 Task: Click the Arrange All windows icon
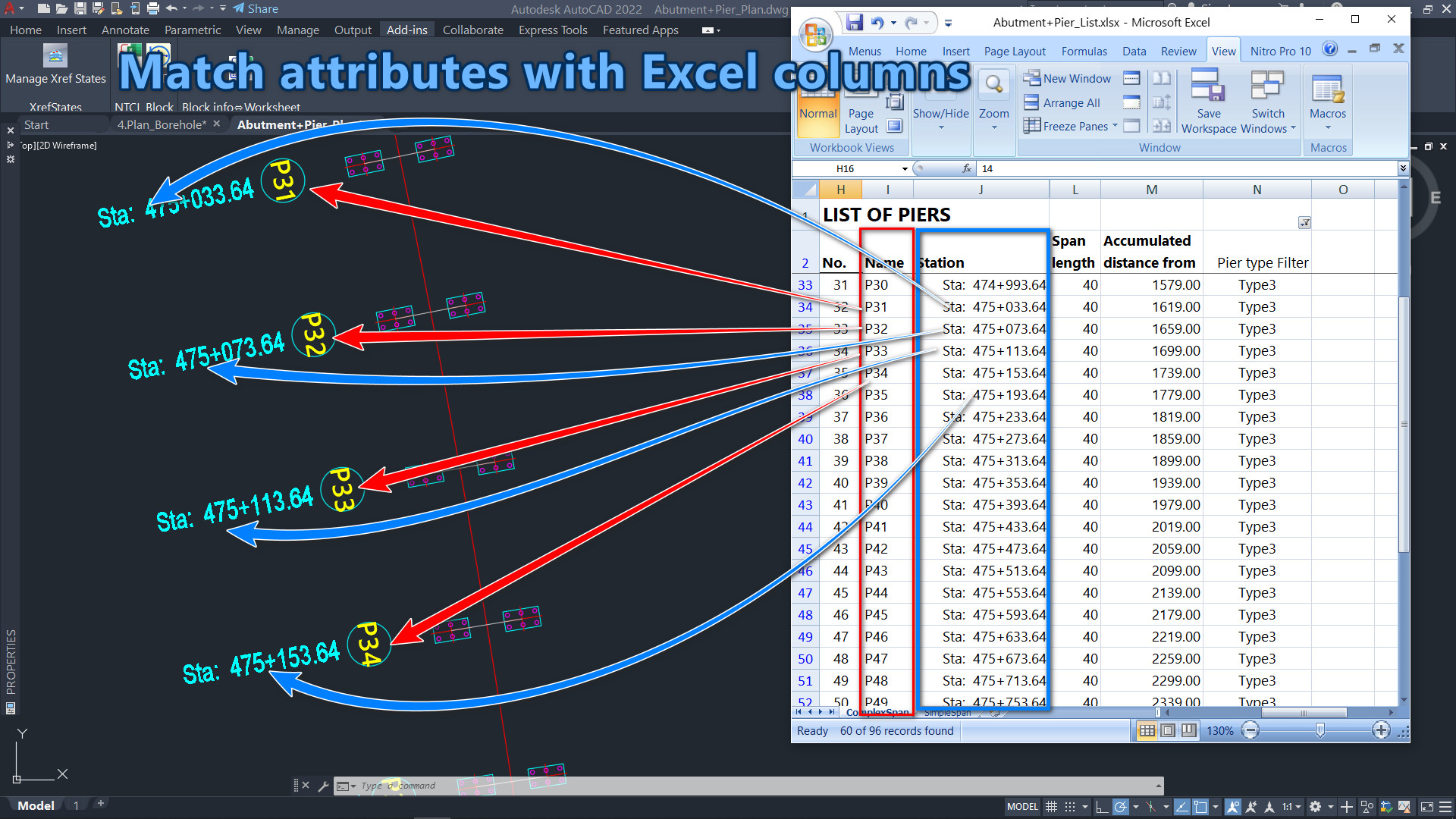tap(1031, 102)
